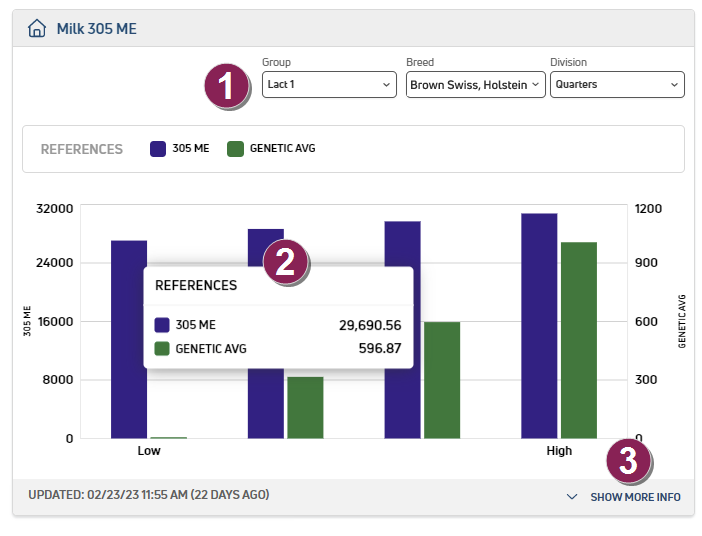Click the UPDATED timestamp in the footer
Viewport: 702px width, 536px height.
tap(148, 495)
